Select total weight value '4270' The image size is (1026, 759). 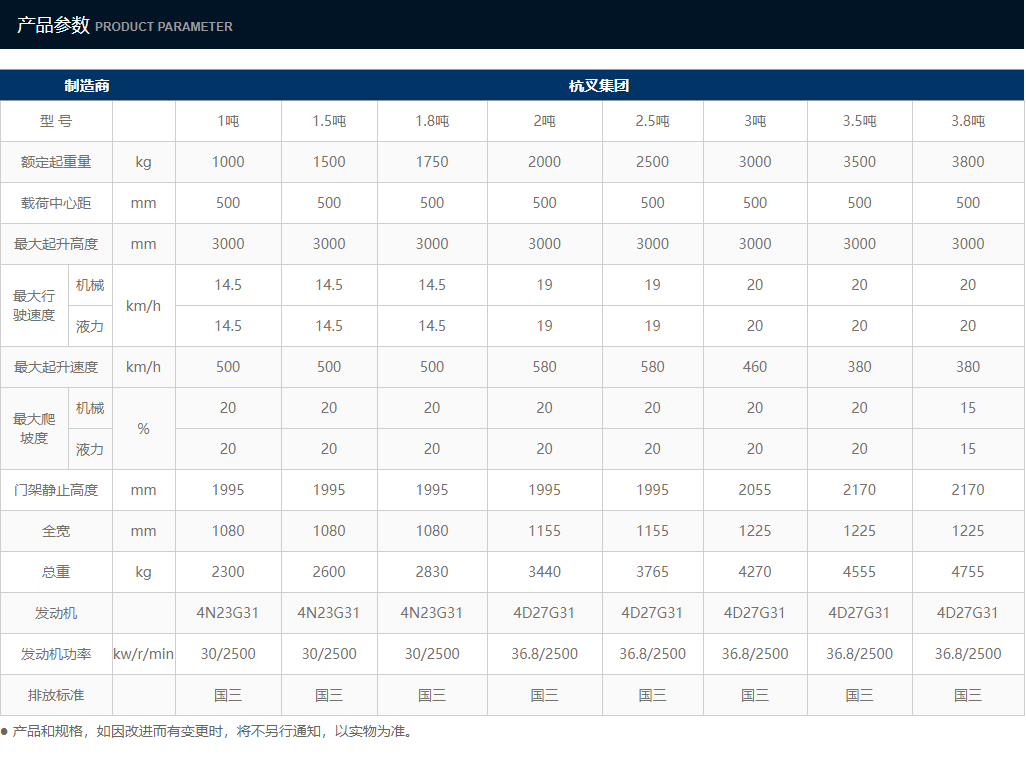pos(755,572)
